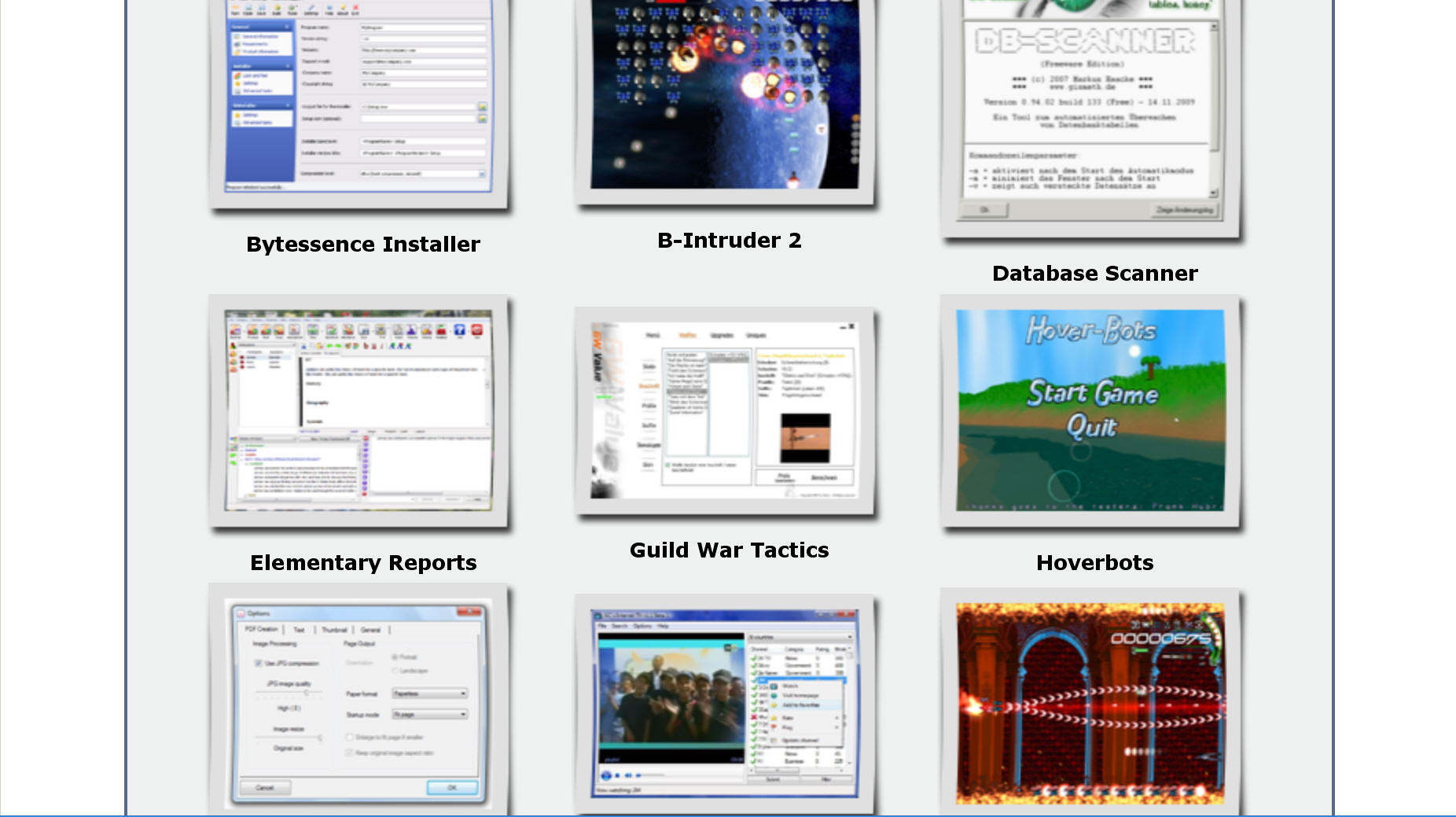Click the Bytessence Installer title text
This screenshot has height=817, width=1456.
point(362,245)
